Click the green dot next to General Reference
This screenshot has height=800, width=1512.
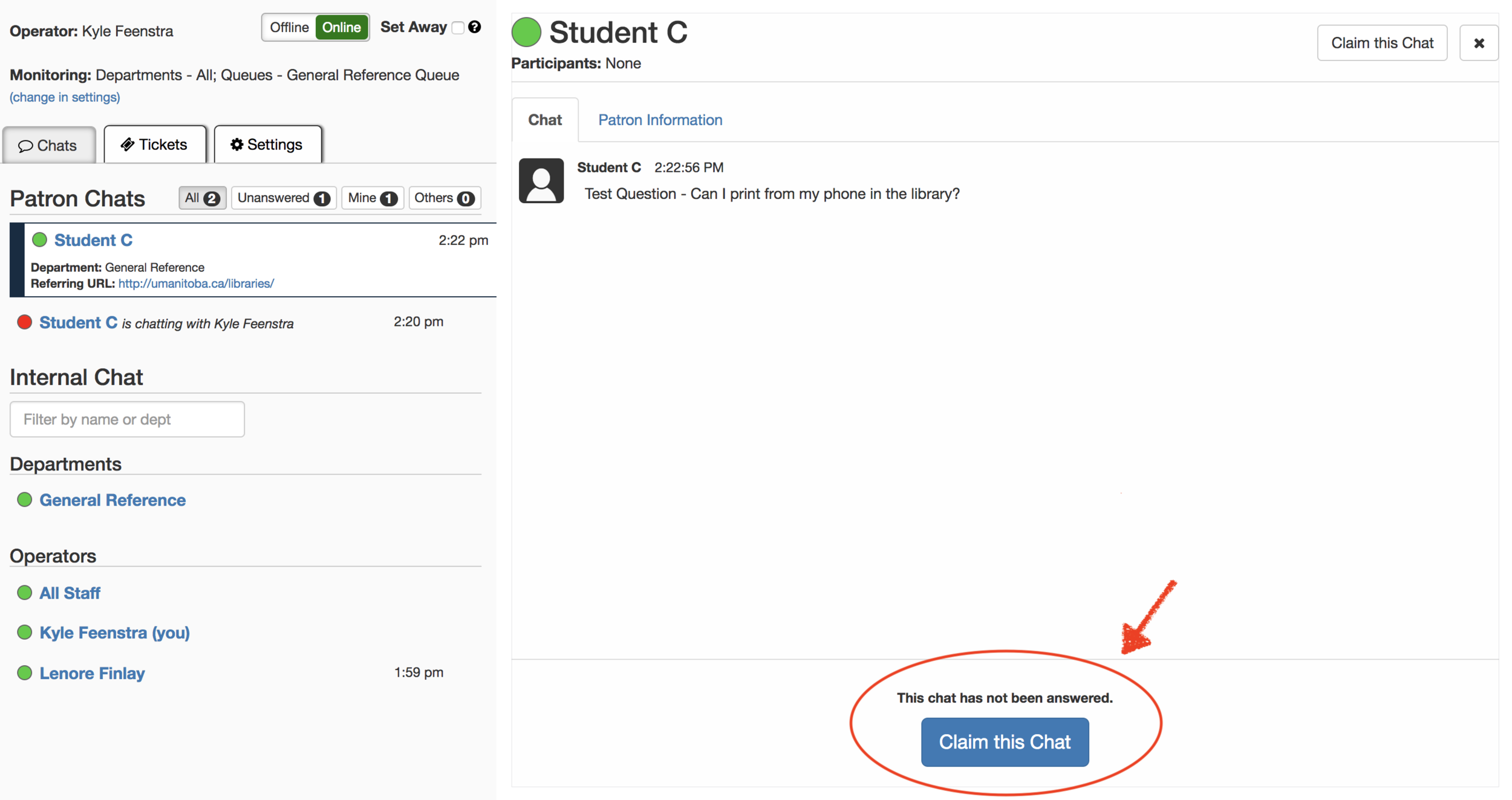[25, 500]
